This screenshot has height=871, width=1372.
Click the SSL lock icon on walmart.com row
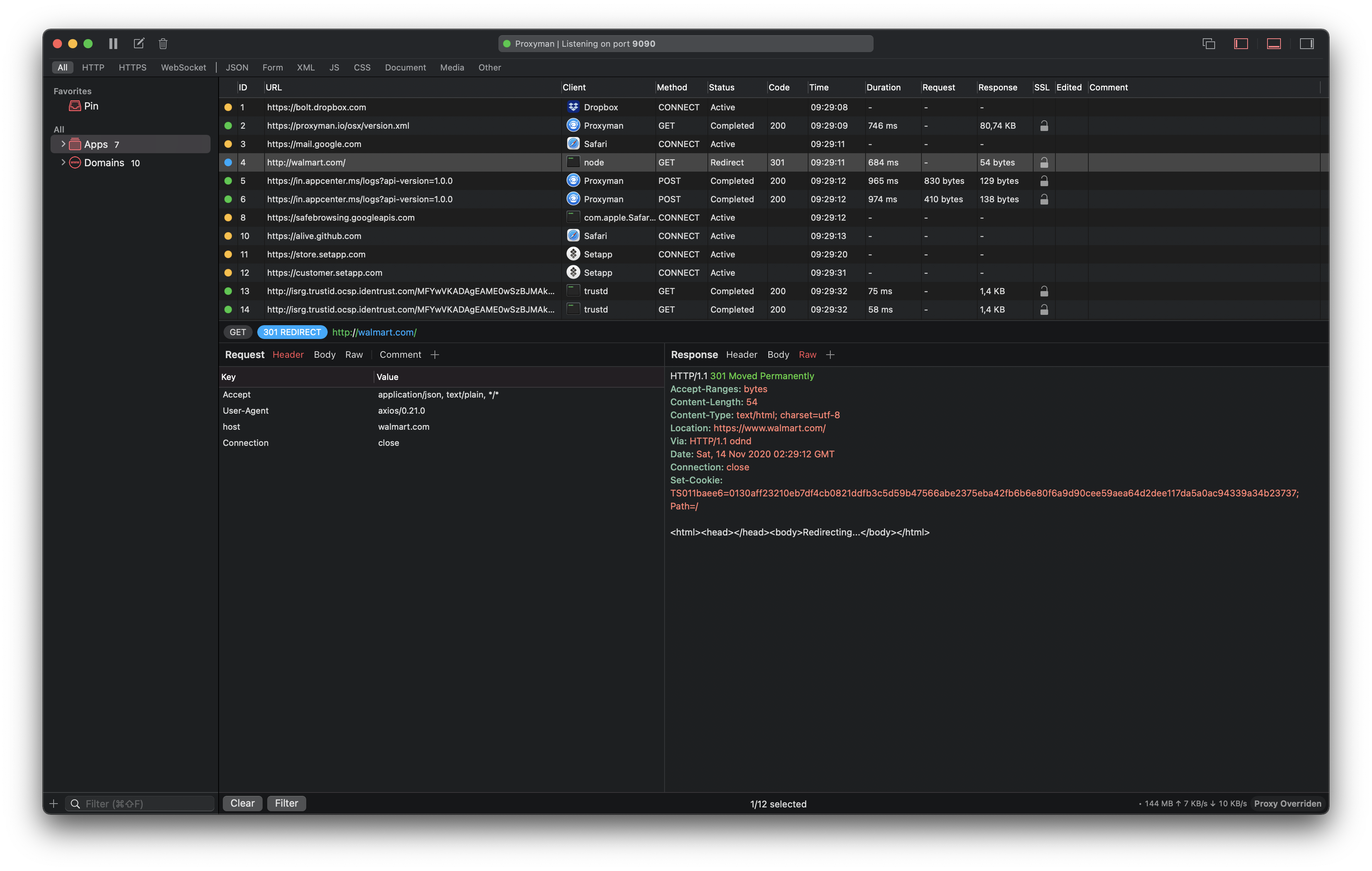click(1044, 162)
